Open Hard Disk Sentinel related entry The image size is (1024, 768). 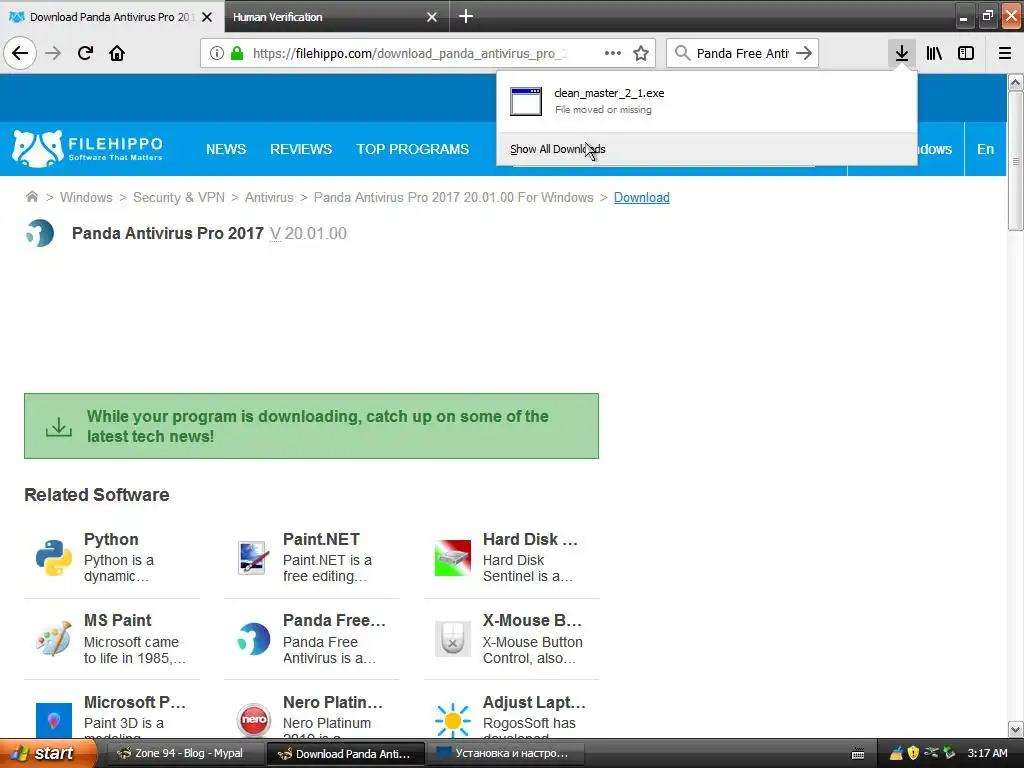click(511, 558)
